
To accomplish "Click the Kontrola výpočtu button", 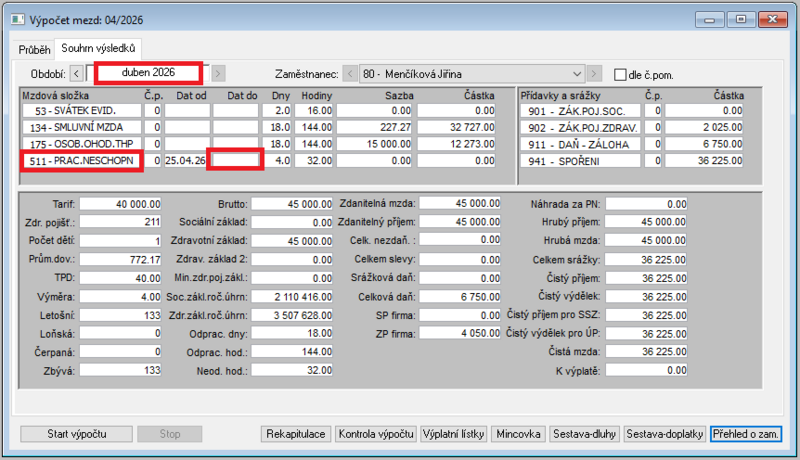I will point(376,434).
